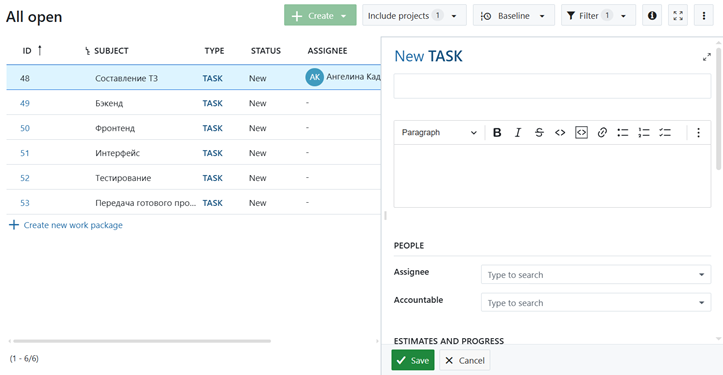Image resolution: width=723 pixels, height=375 pixels.
Task: Apply italic formatting to the description
Action: click(518, 133)
